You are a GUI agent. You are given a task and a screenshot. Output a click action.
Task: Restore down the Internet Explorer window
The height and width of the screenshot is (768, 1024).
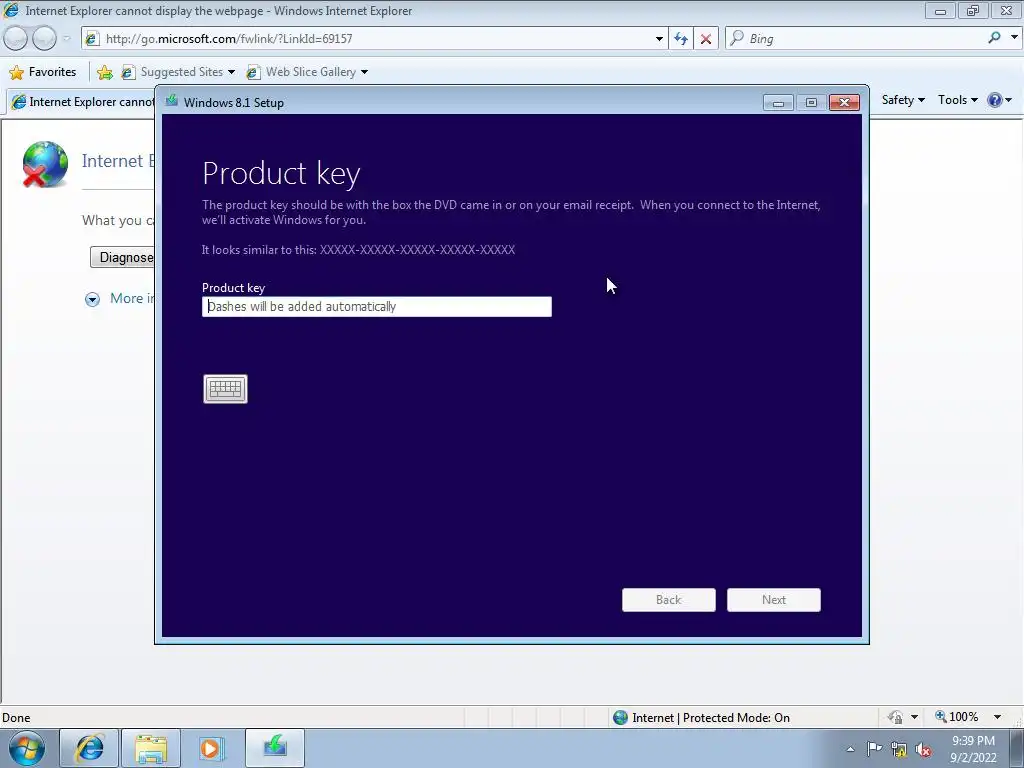(973, 11)
